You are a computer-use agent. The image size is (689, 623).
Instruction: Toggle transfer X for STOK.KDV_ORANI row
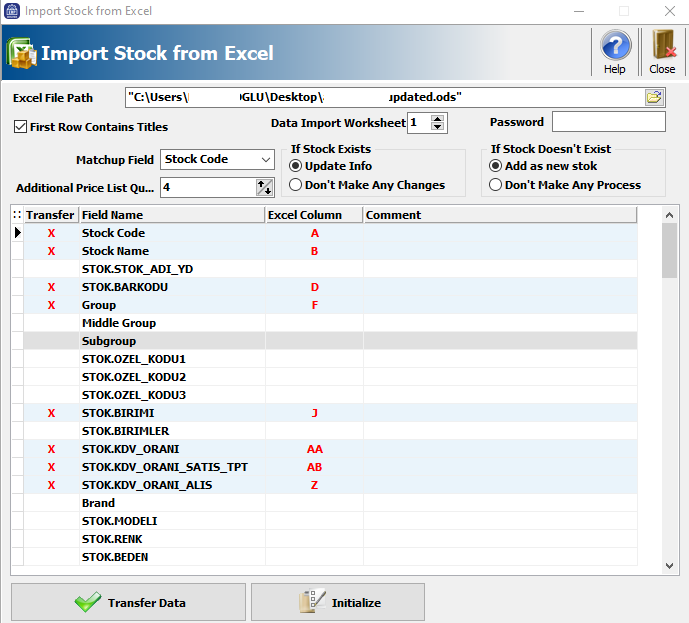pos(51,449)
